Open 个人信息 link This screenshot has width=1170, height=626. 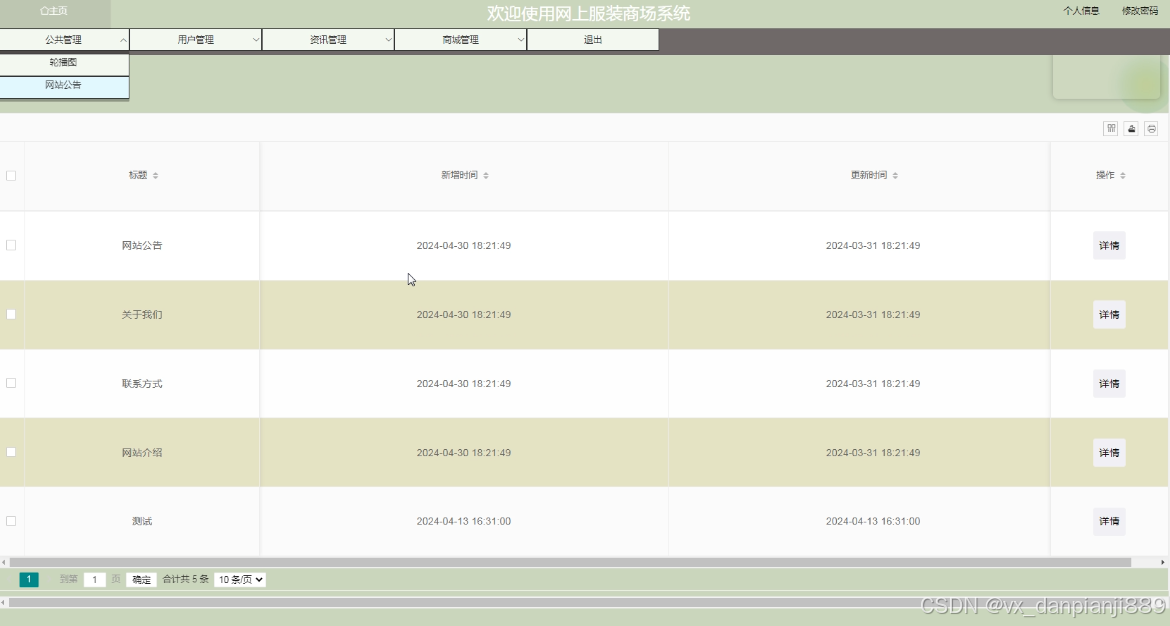[1081, 10]
